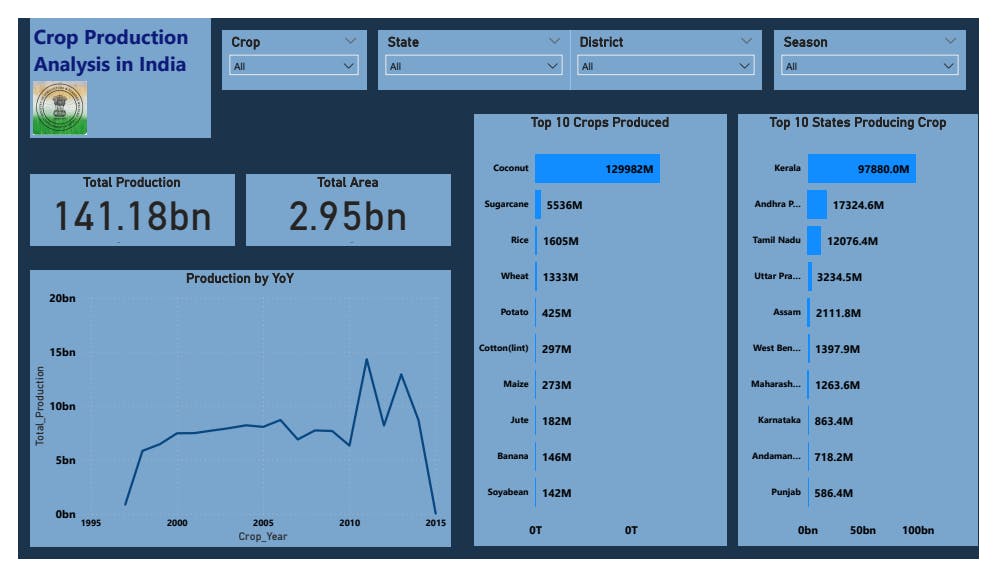This screenshot has width=996, height=576.
Task: Click the Crop Production Analysis in India title
Action: [x=111, y=51]
